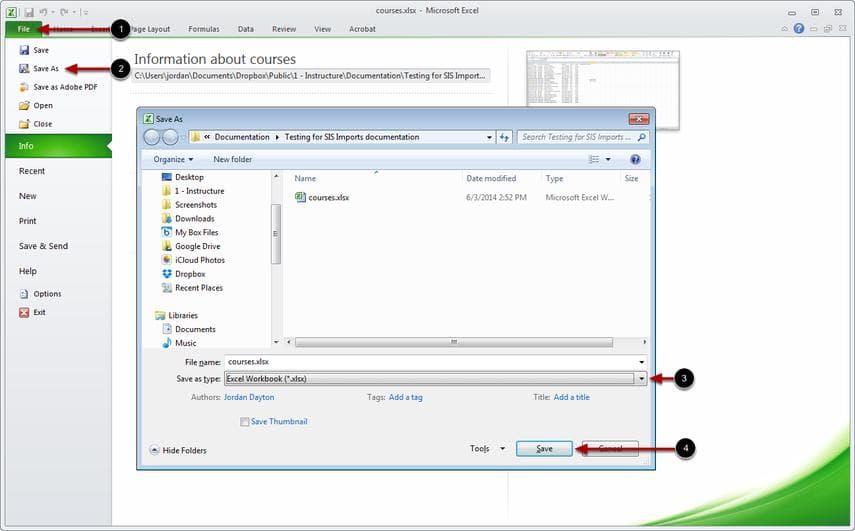The height and width of the screenshot is (531, 855).
Task: Select Recent Places
Action: pyautogui.click(x=192, y=288)
